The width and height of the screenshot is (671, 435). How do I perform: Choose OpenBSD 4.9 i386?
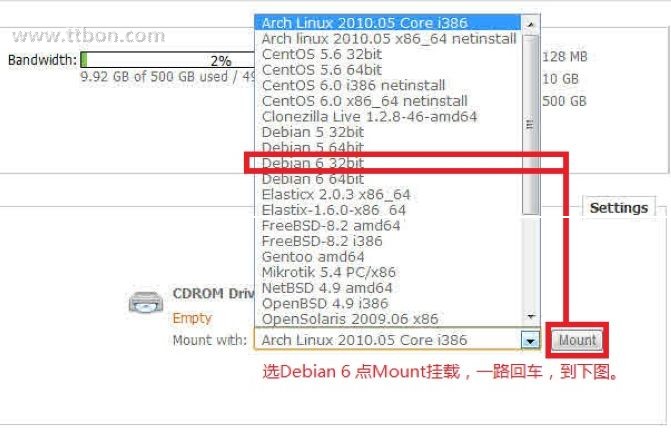(x=389, y=303)
